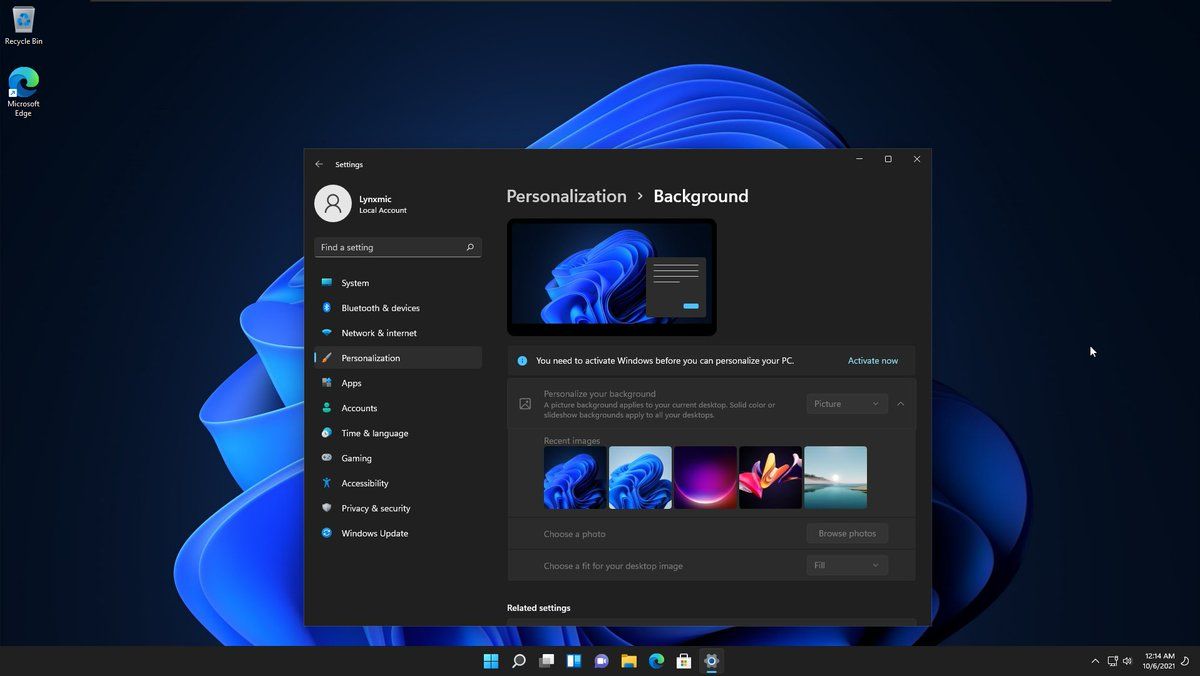Open Microsoft Store from taskbar

click(684, 661)
